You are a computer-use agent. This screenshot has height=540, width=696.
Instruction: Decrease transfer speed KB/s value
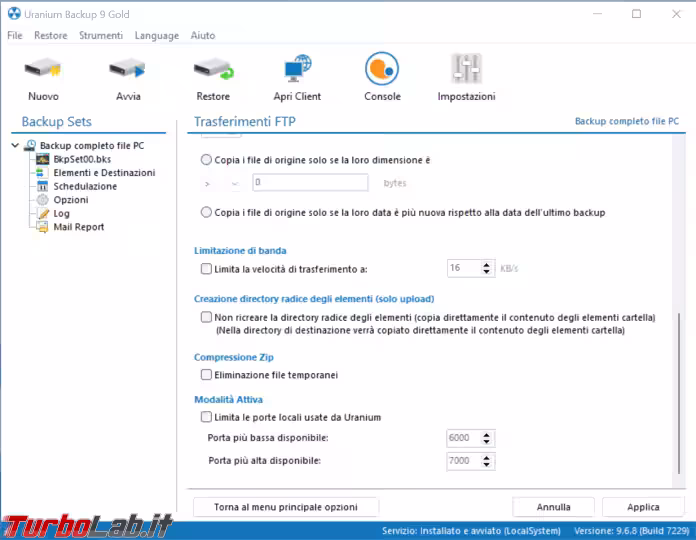[x=486, y=271]
